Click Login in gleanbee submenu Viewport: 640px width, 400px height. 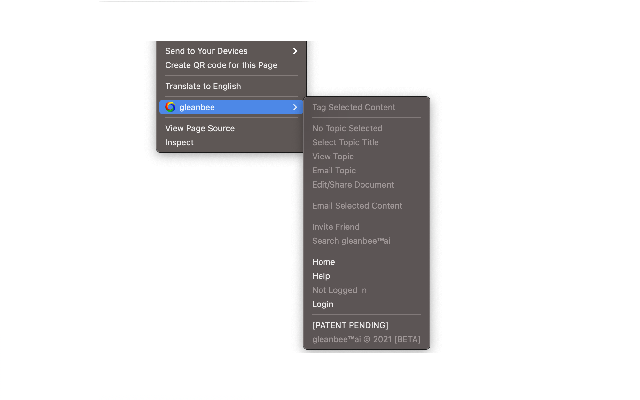click(323, 304)
